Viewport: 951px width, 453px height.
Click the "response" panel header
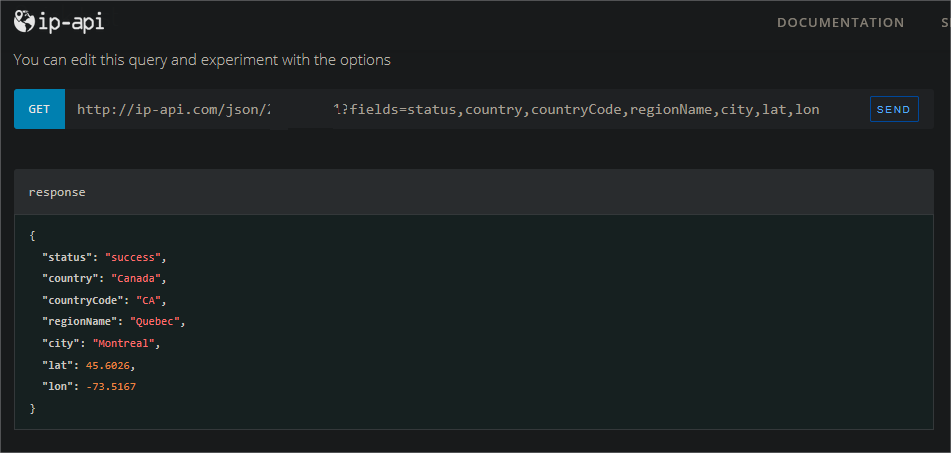click(474, 192)
